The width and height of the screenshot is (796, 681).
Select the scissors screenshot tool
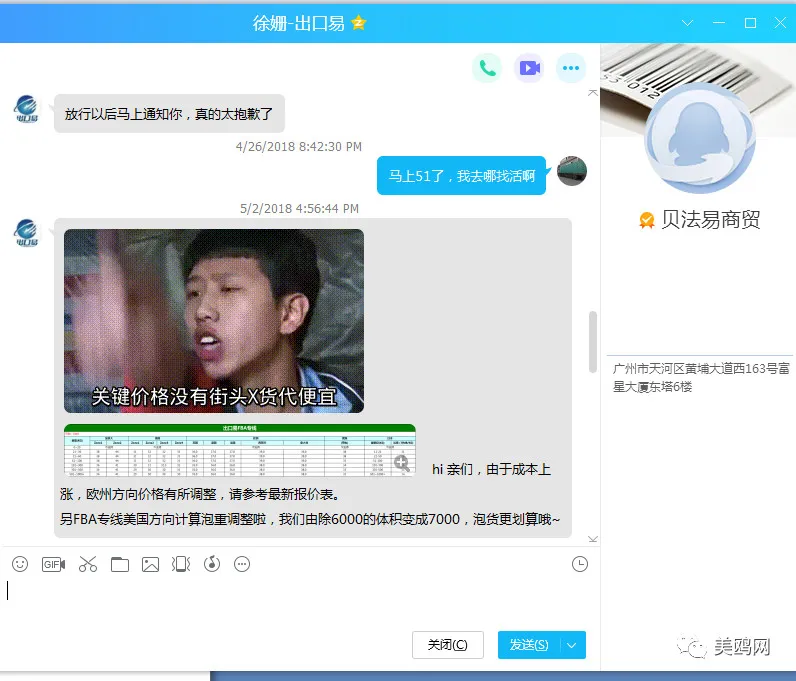(x=88, y=564)
